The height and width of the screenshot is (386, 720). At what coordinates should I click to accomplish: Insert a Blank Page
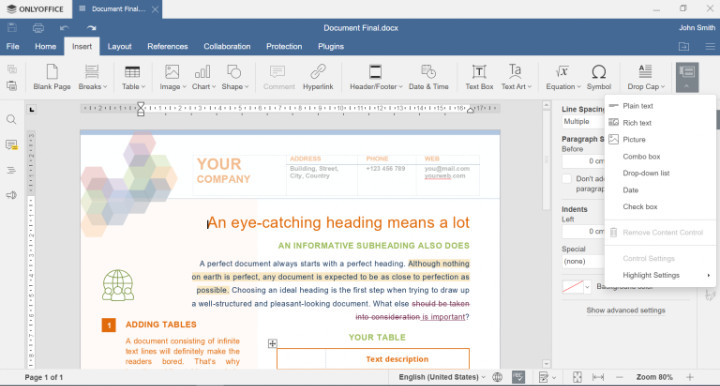point(52,77)
